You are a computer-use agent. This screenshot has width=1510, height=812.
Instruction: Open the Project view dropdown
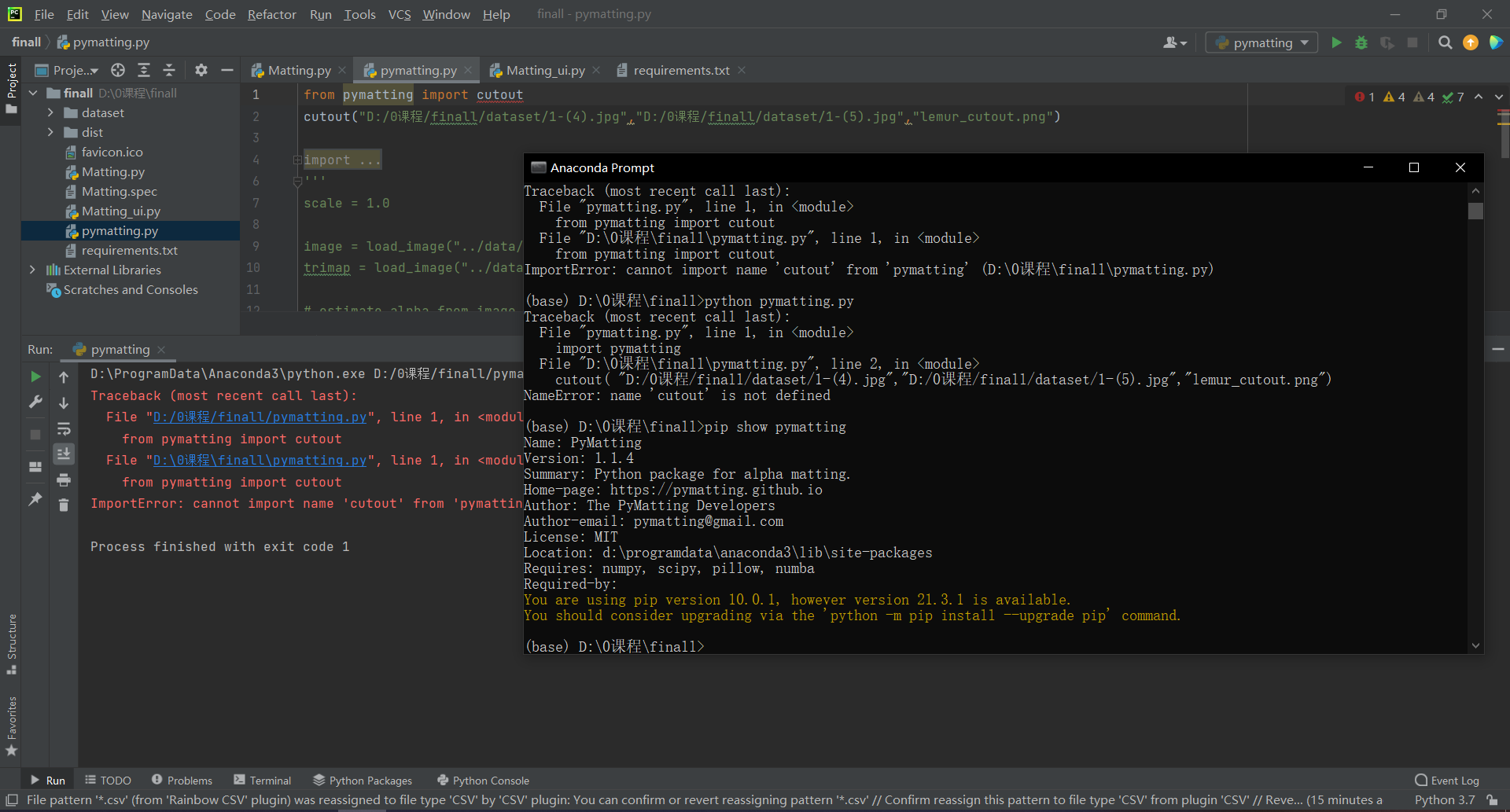click(68, 70)
